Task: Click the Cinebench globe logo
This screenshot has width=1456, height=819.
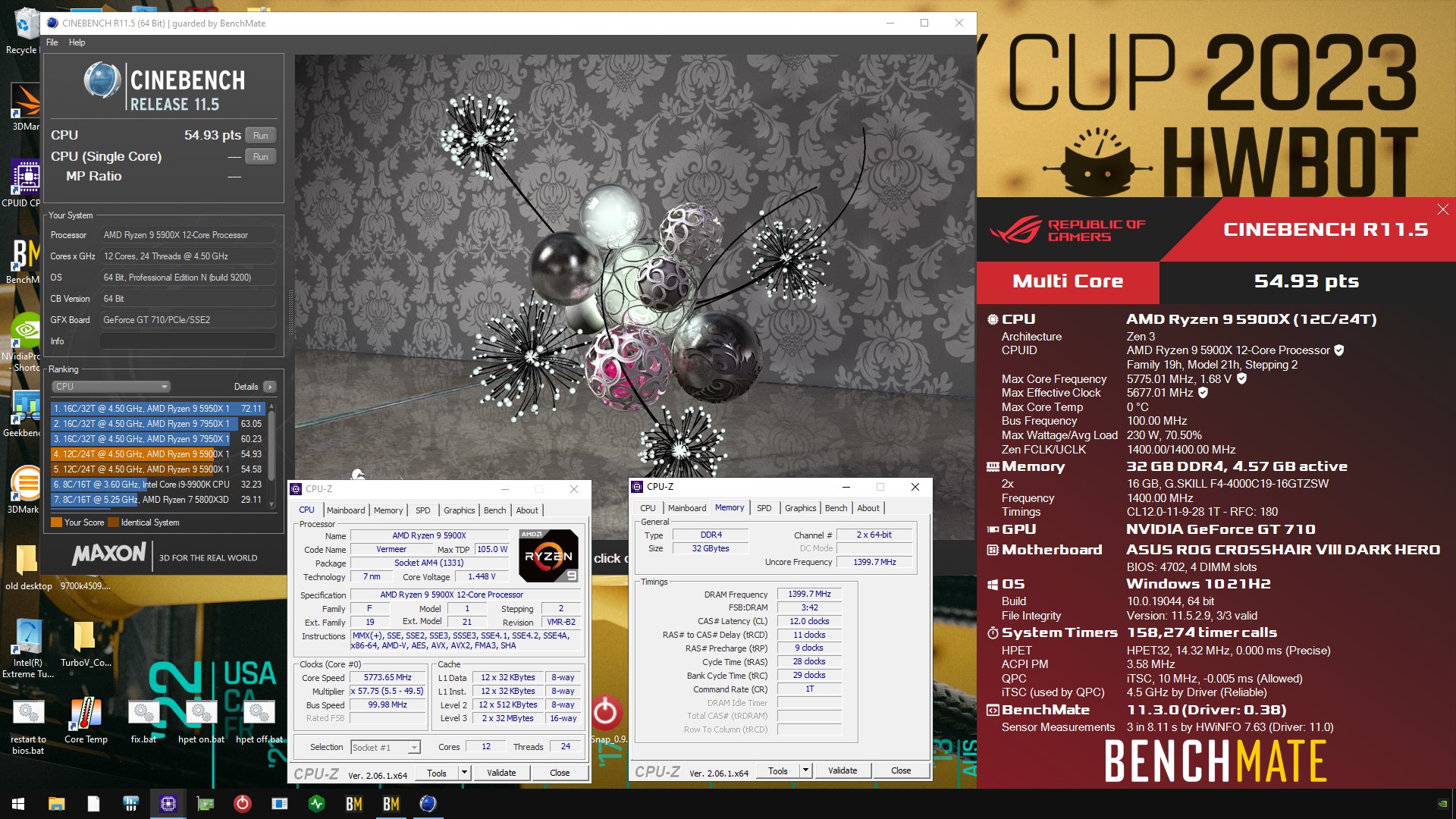Action: pos(102,80)
